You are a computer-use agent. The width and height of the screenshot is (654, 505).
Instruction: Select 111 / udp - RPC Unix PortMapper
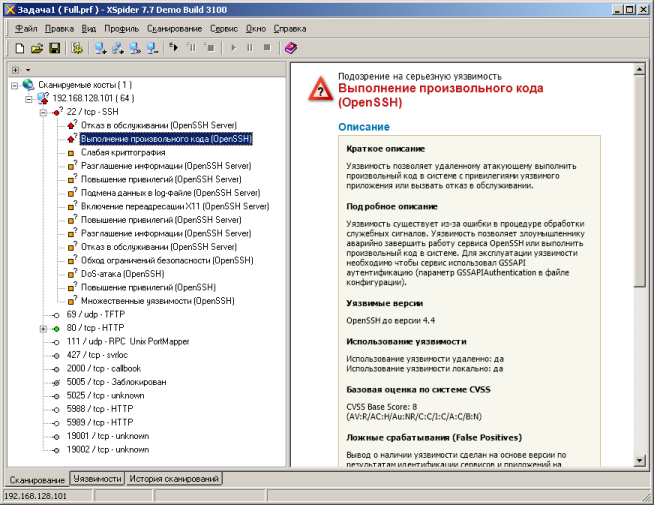pos(128,341)
